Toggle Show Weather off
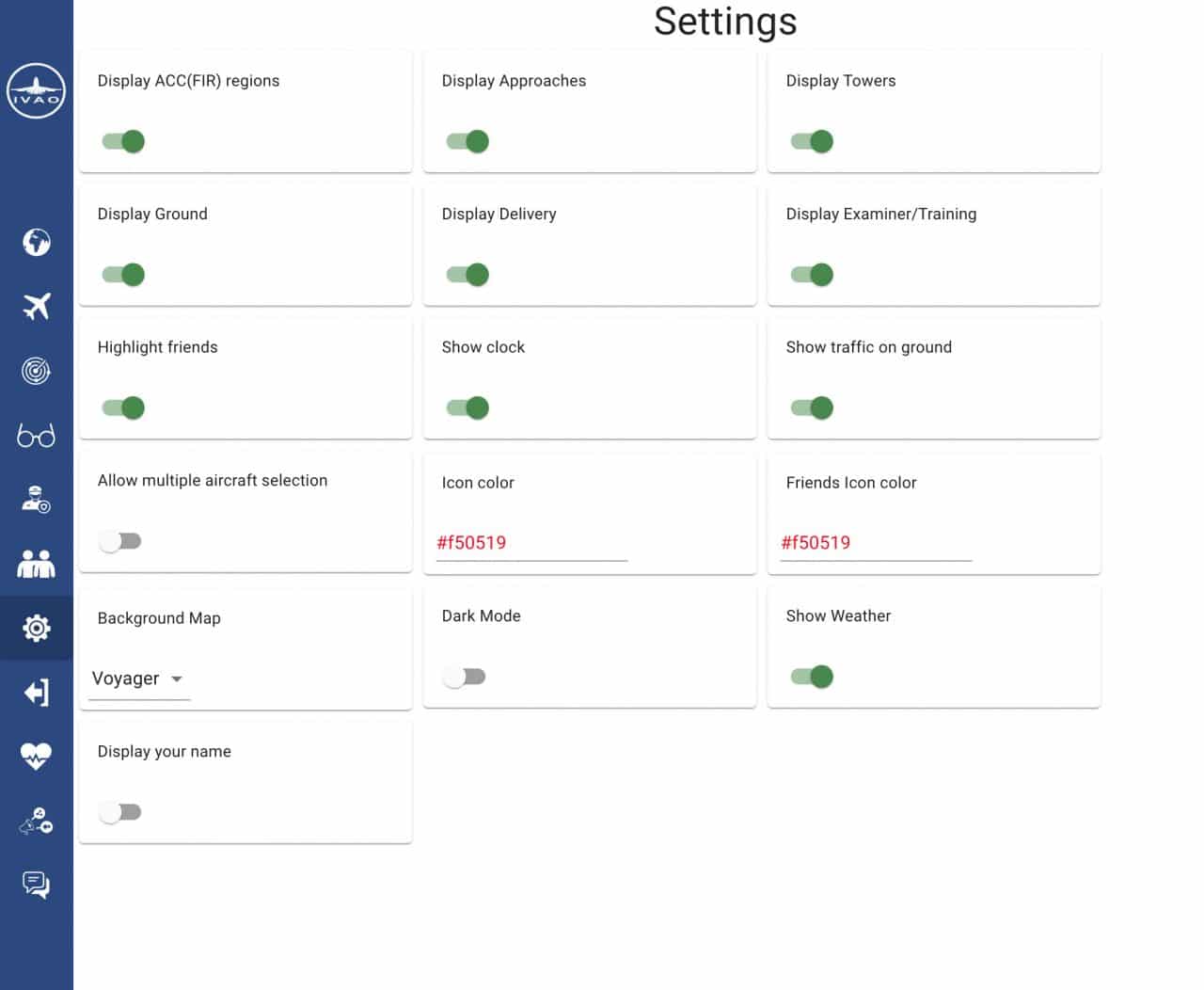This screenshot has width=1204, height=990. pyautogui.click(x=811, y=677)
